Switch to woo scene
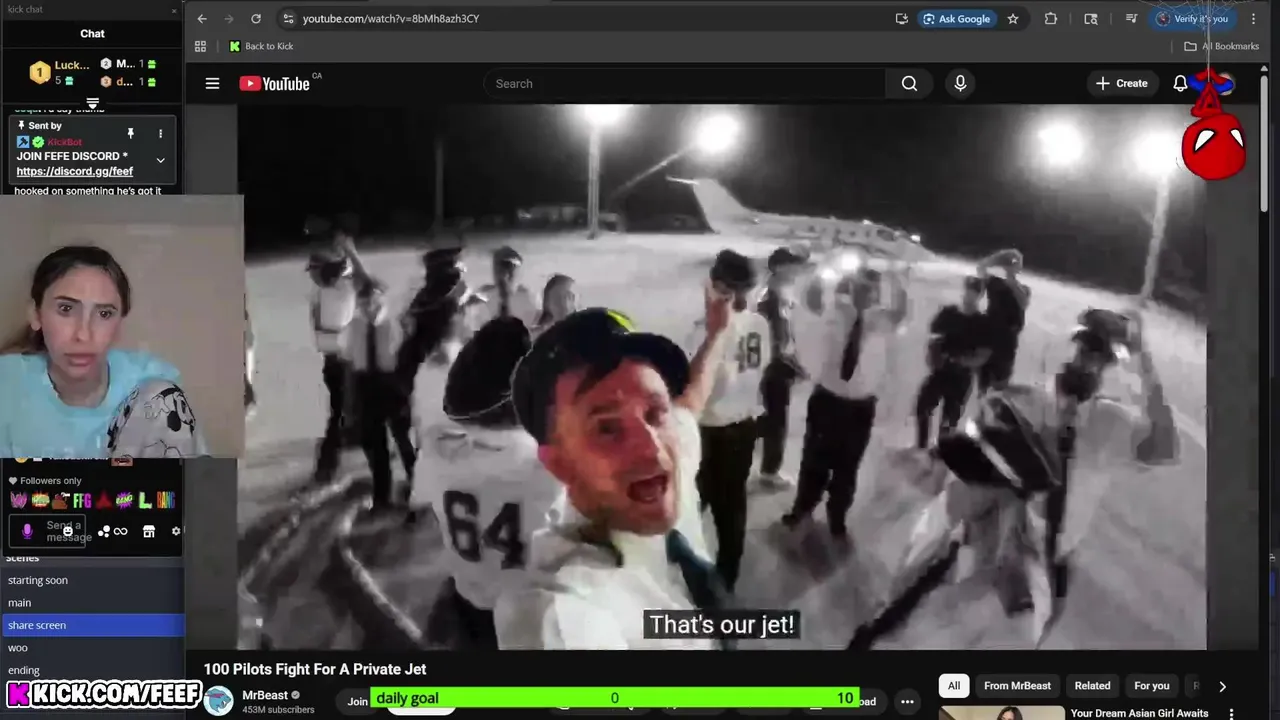This screenshot has width=1280, height=720. click(x=92, y=647)
